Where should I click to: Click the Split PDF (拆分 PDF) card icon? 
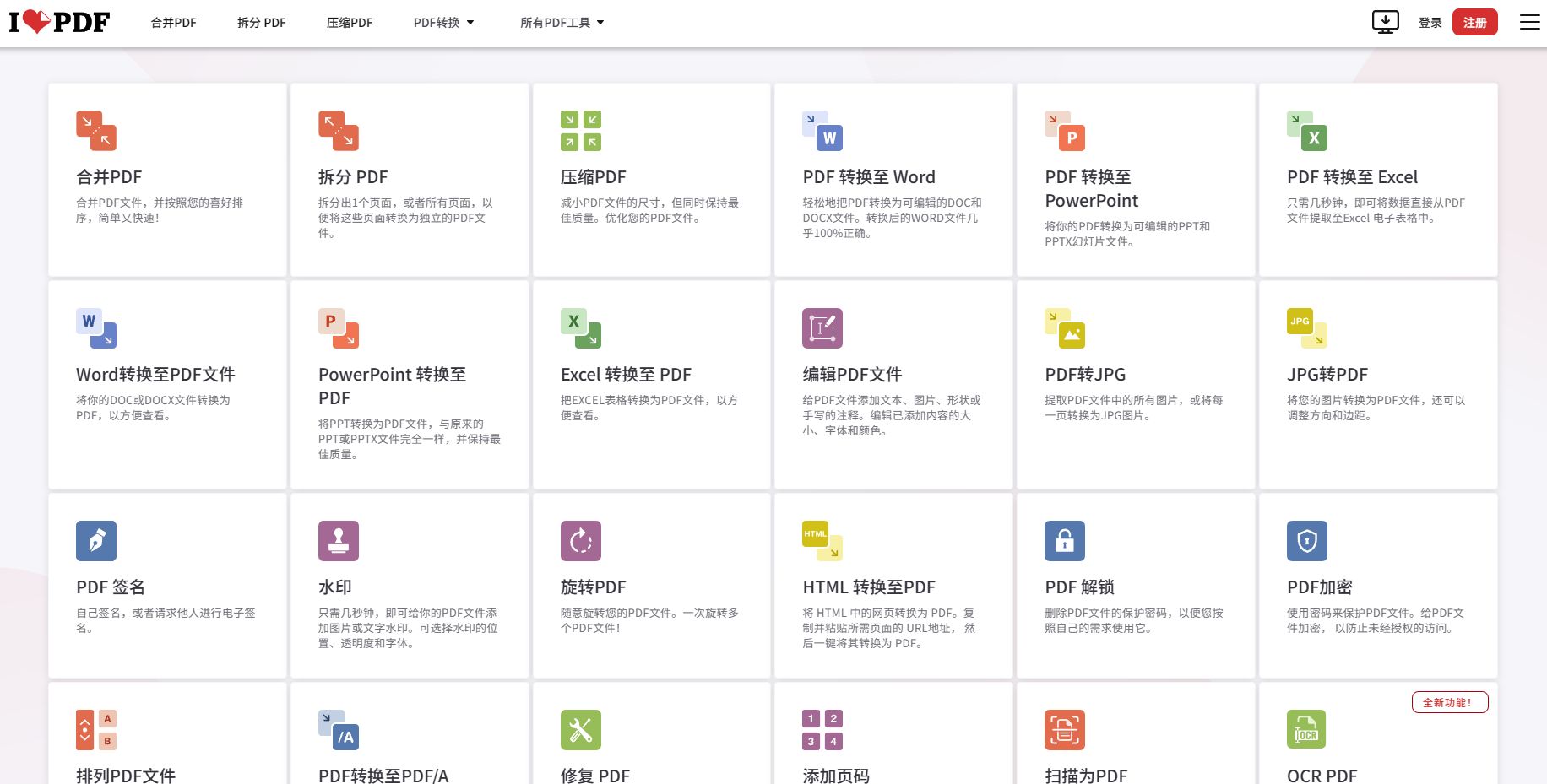click(339, 131)
